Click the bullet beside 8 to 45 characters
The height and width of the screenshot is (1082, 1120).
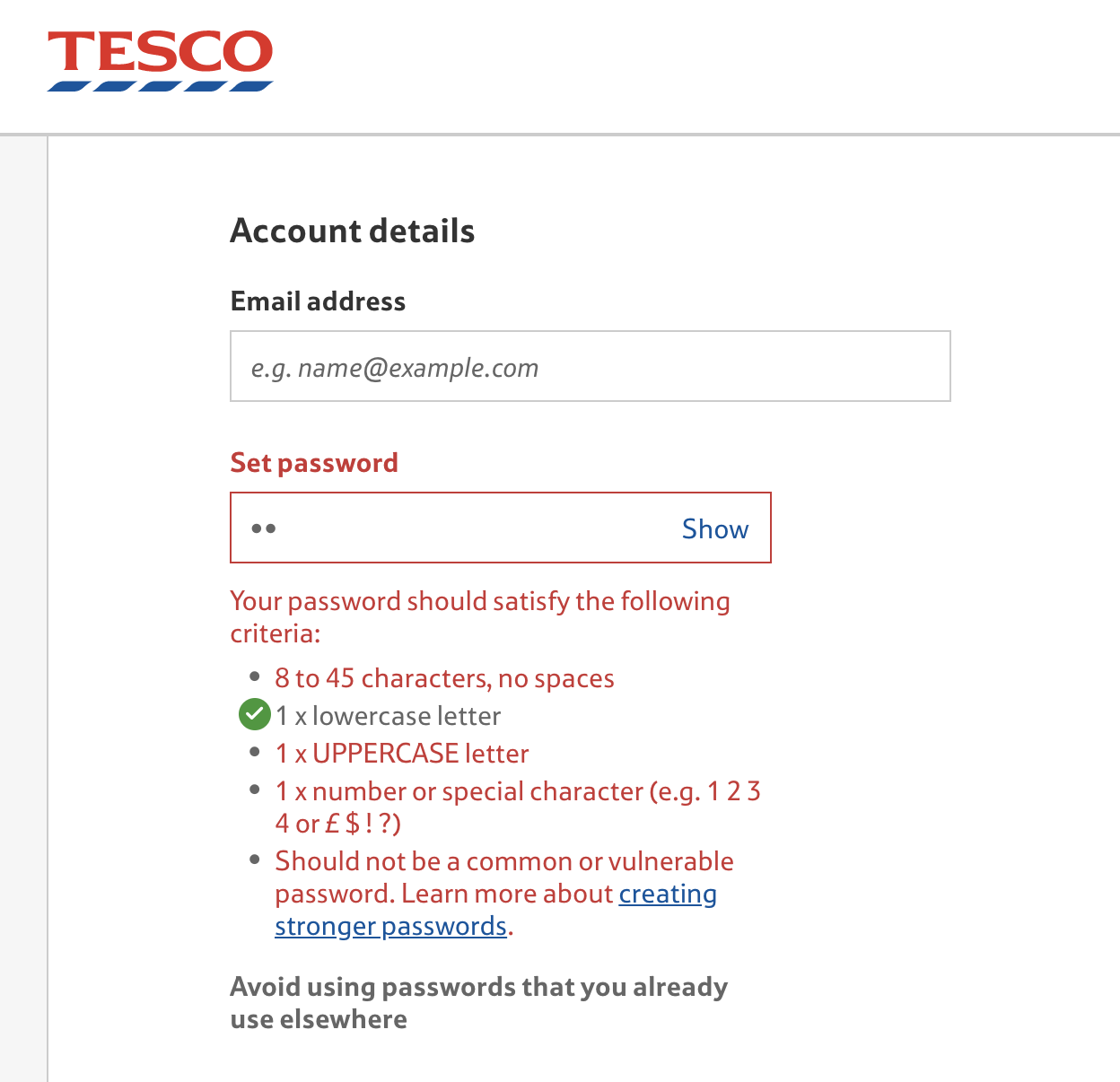pos(255,676)
